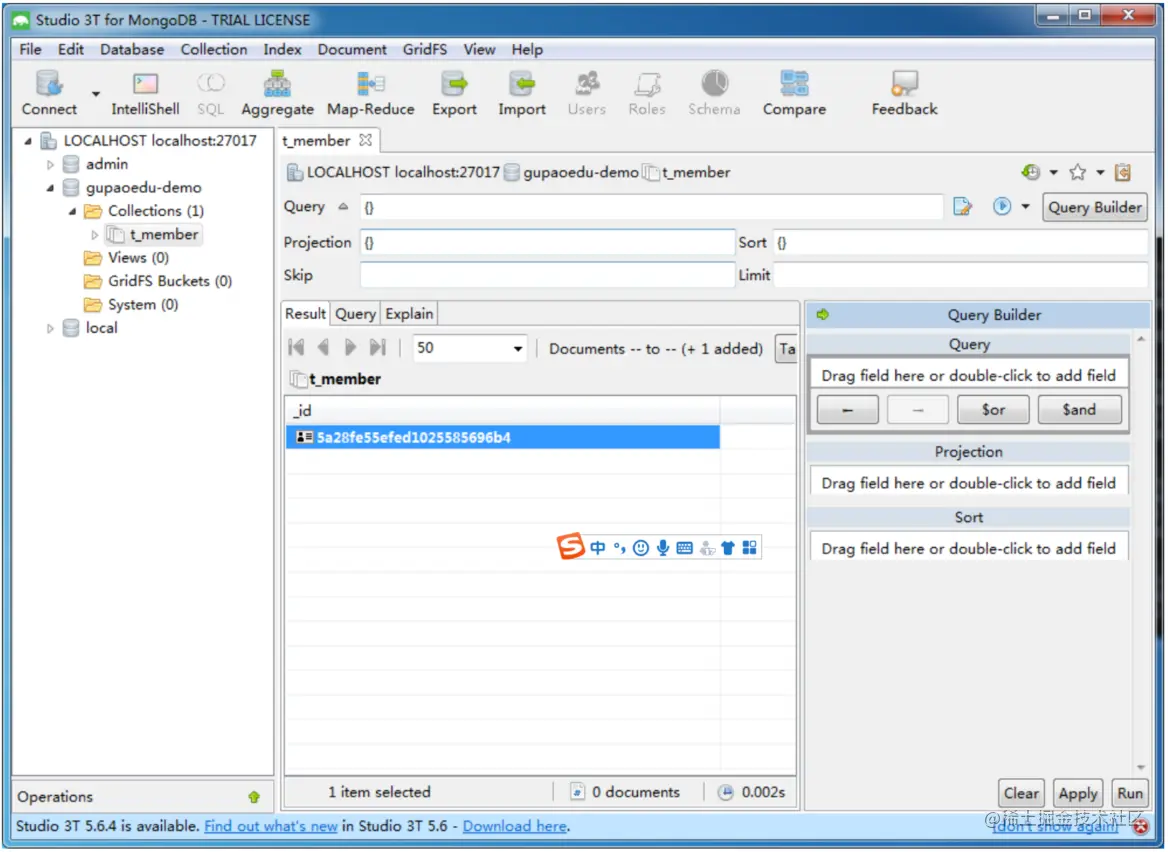Click into the Limit input field

pyautogui.click(x=960, y=275)
